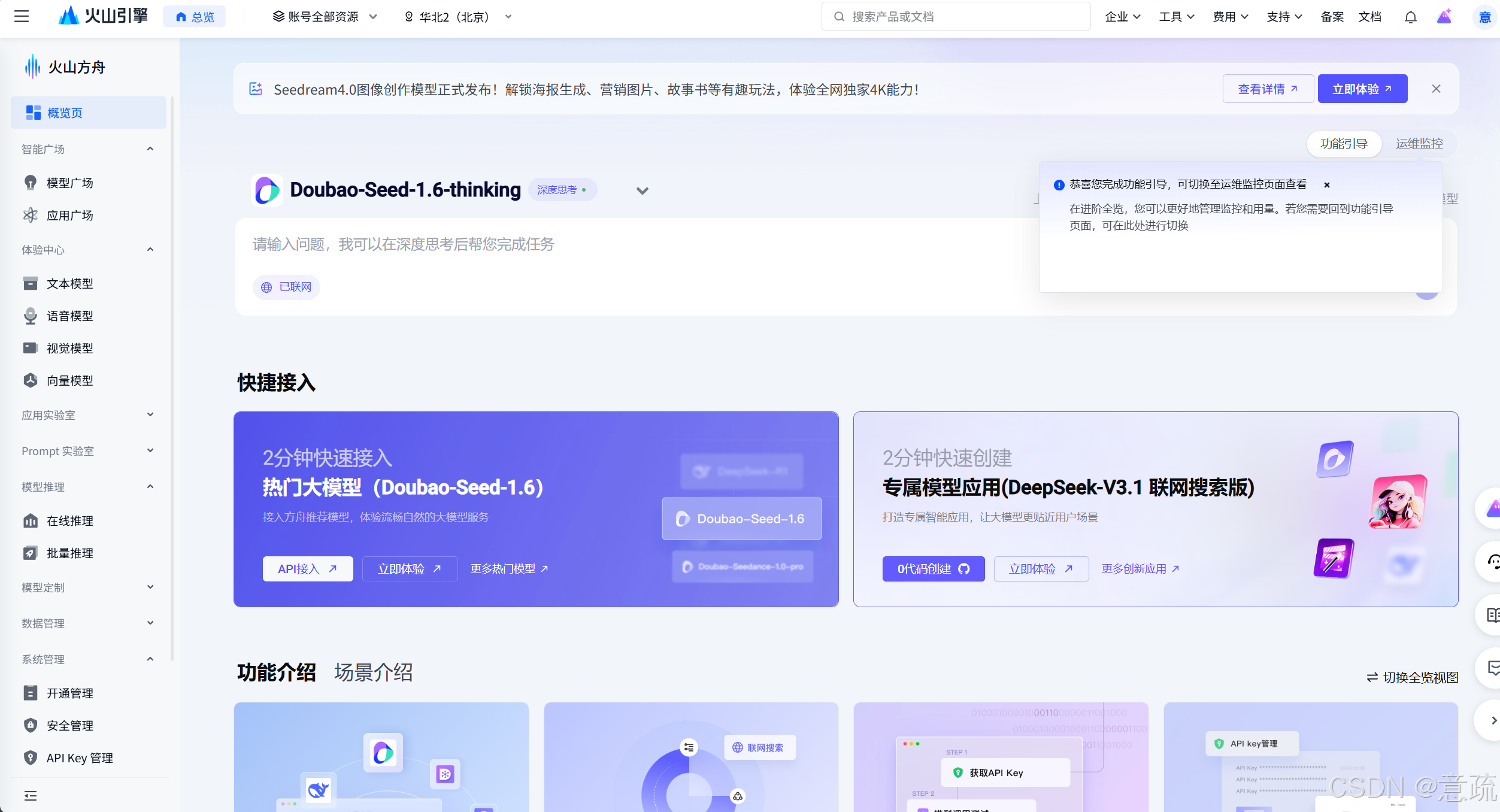
Task: Click the 总览 home button
Action: pyautogui.click(x=195, y=17)
